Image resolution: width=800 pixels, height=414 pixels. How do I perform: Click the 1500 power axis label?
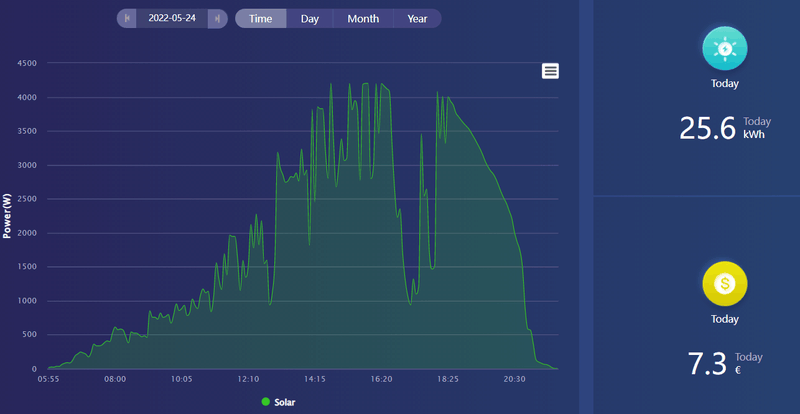[x=27, y=267]
